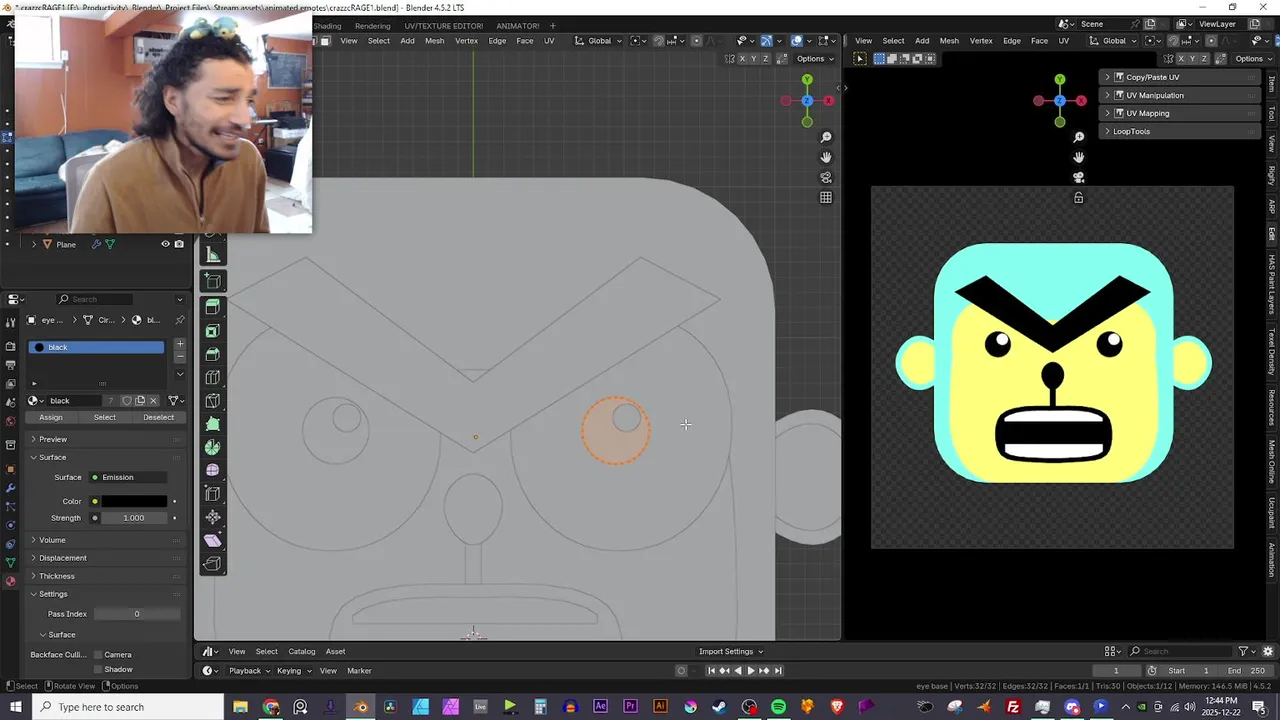Unlink the black material with X icon
1280x720 pixels.
(x=153, y=401)
